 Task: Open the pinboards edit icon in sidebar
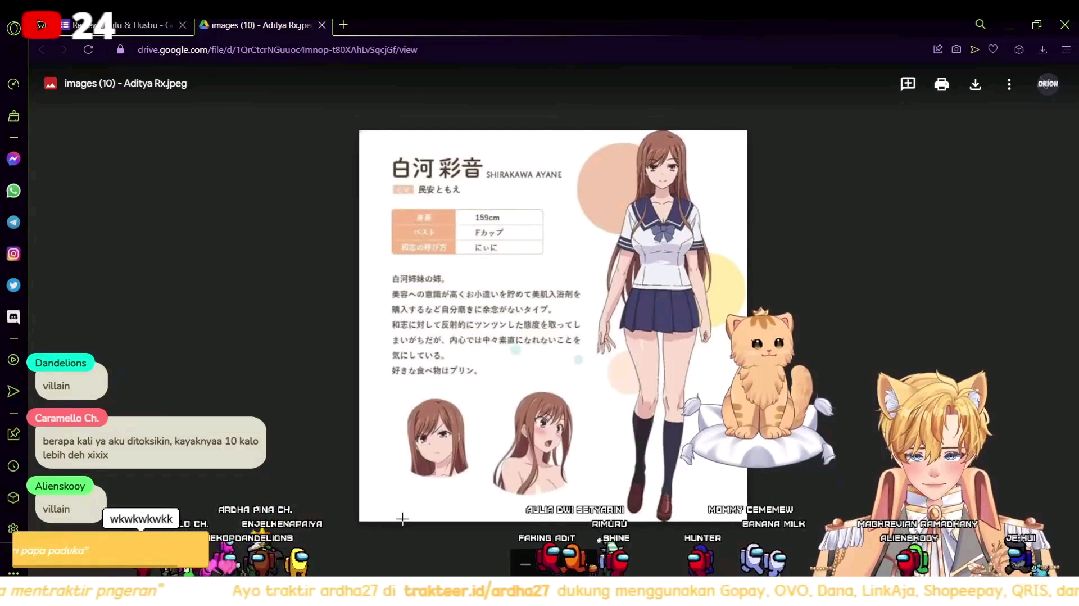click(x=13, y=434)
